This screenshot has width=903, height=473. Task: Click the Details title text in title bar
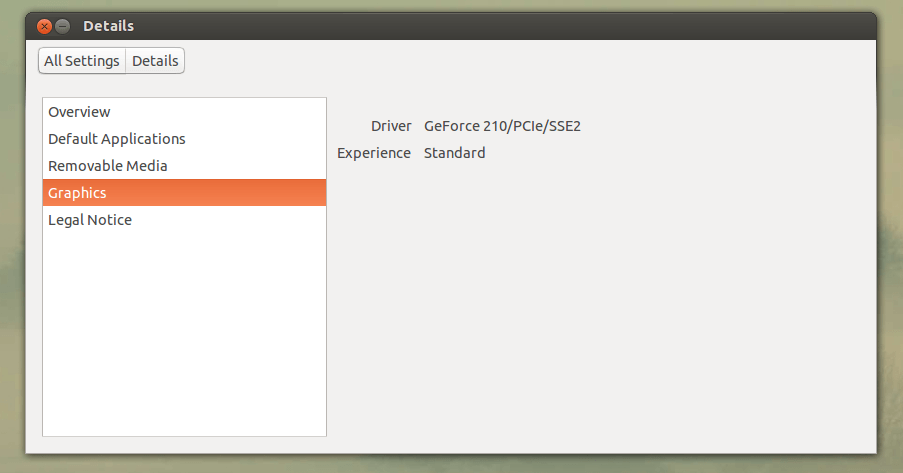108,26
